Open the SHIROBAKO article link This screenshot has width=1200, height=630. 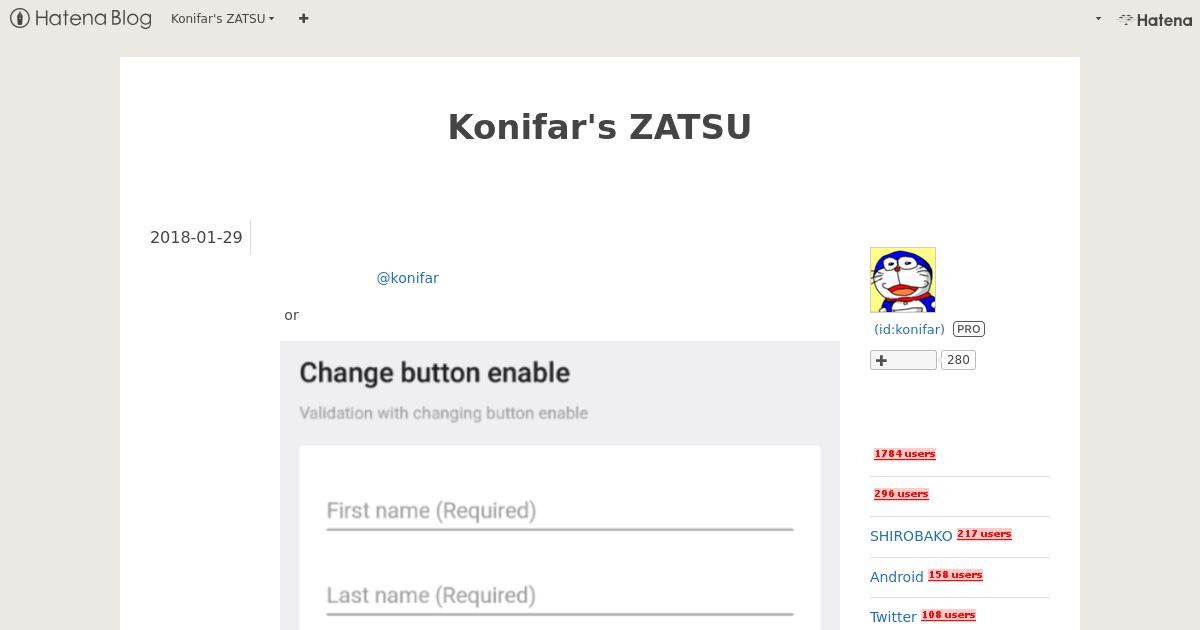[911, 536]
